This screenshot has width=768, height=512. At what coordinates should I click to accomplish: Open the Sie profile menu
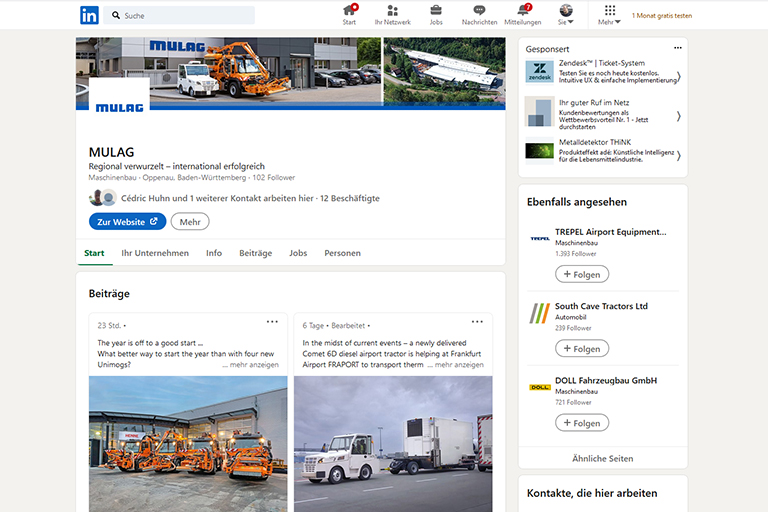pyautogui.click(x=566, y=15)
